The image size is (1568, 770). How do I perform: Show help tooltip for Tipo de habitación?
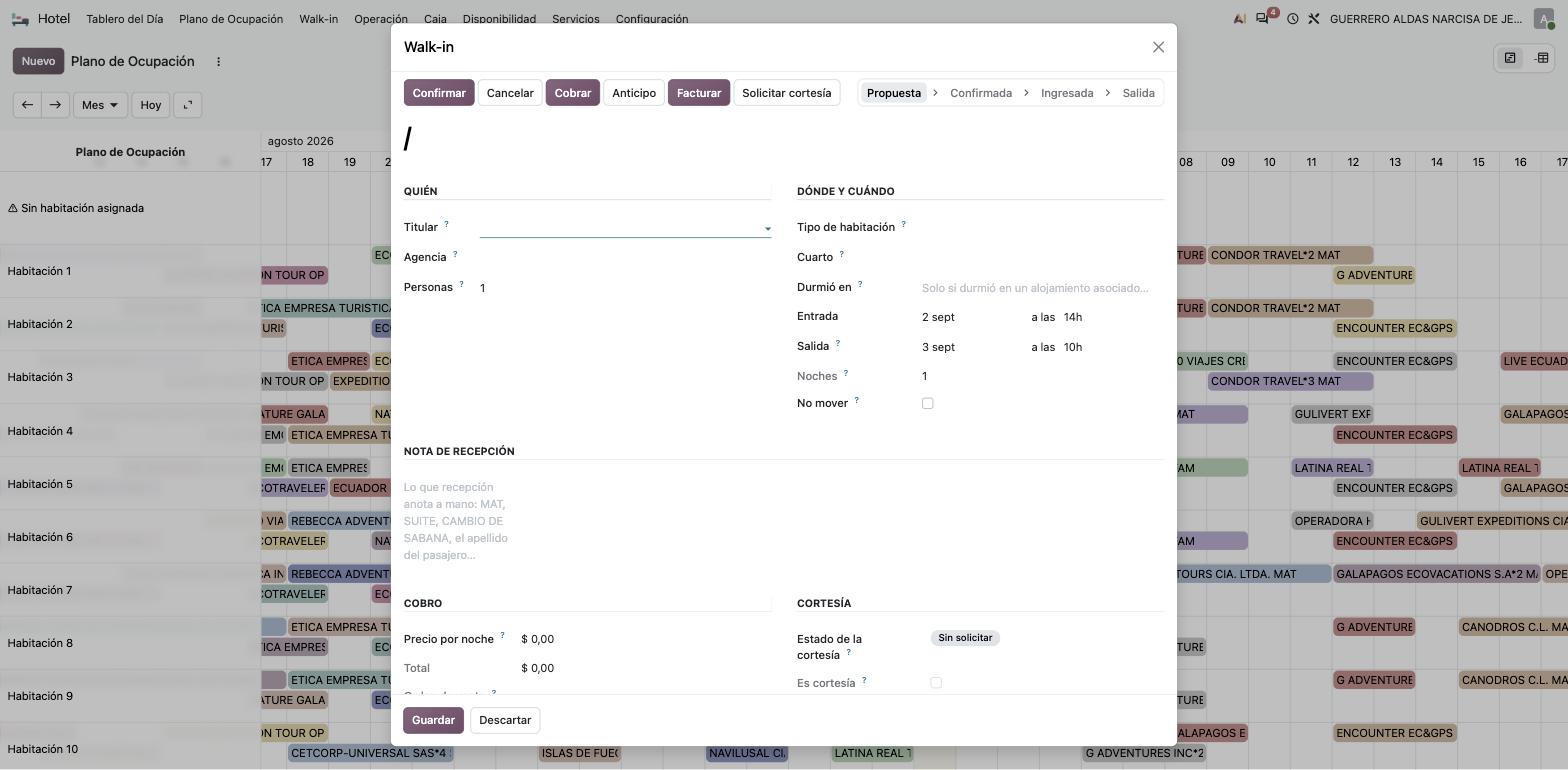pos(903,224)
